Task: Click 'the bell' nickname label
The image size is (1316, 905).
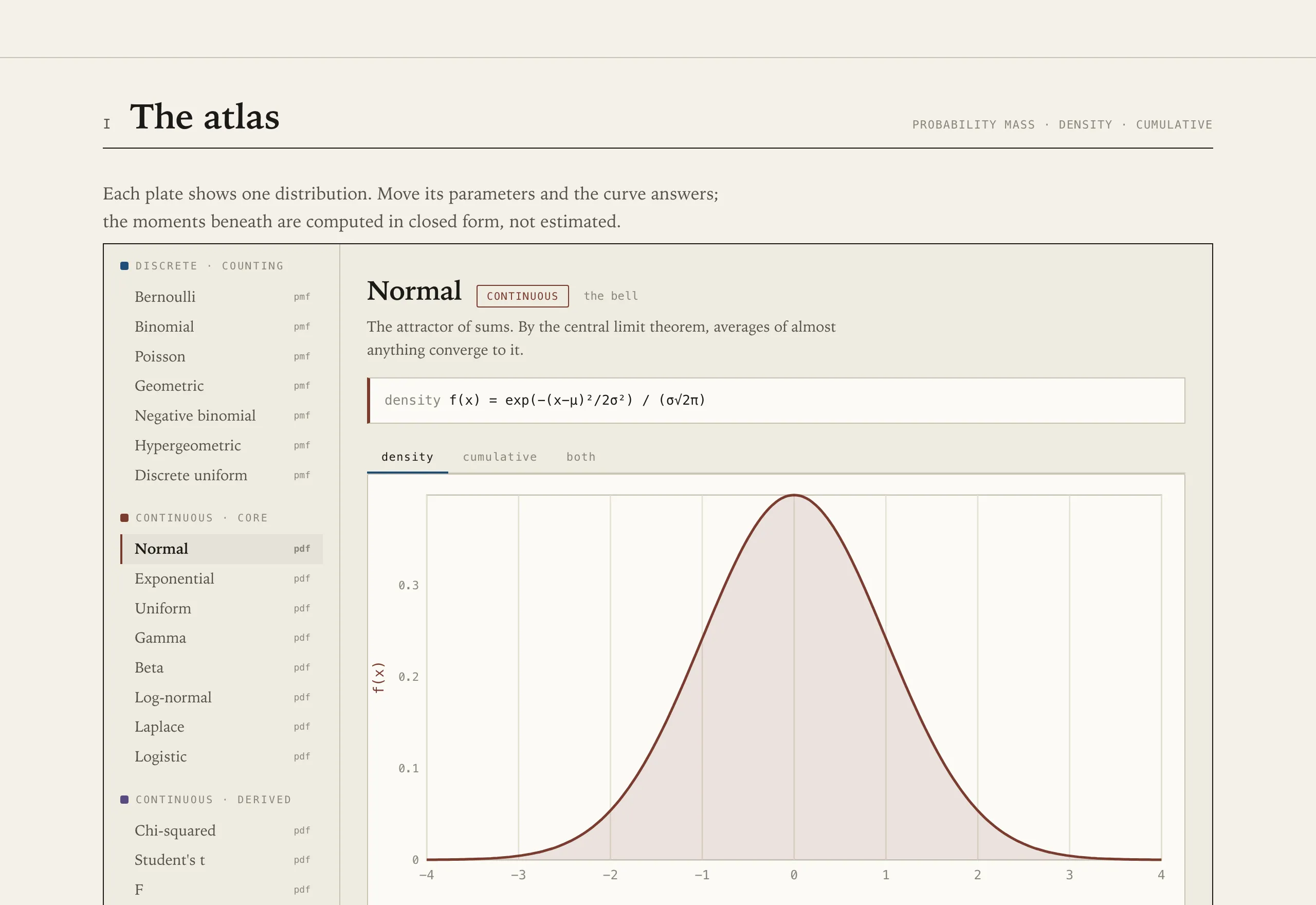Action: tap(611, 296)
